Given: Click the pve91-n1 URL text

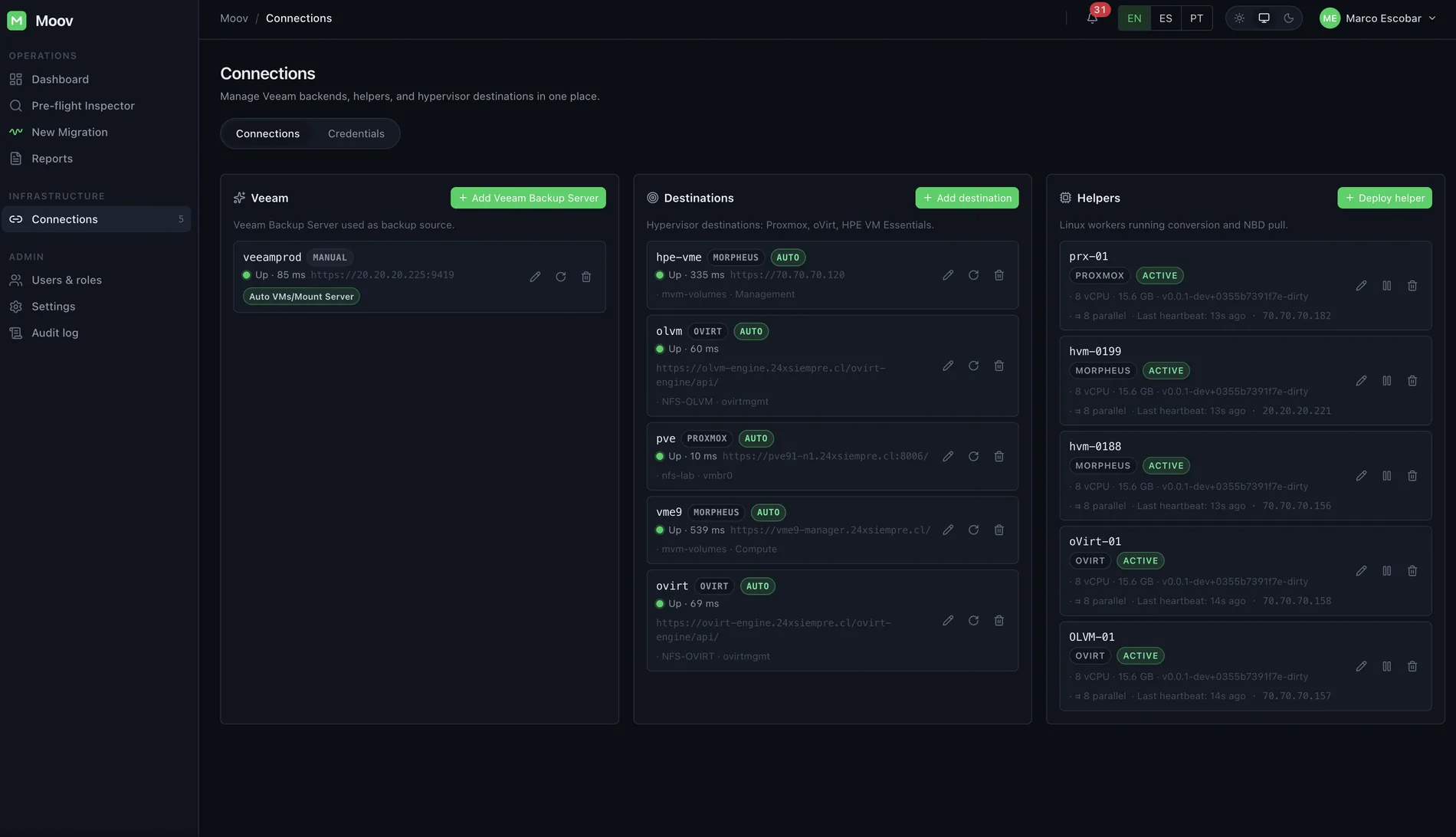Looking at the screenshot, I should click(825, 457).
